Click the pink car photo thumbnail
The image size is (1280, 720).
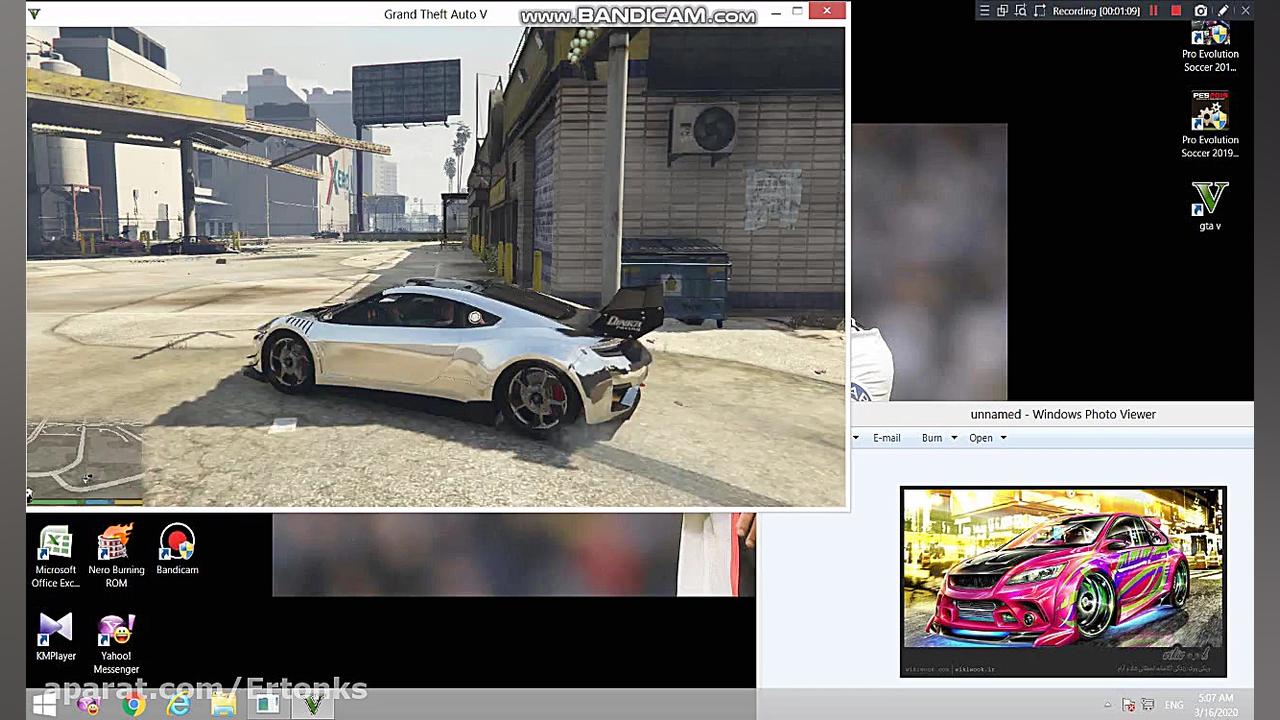[1063, 580]
